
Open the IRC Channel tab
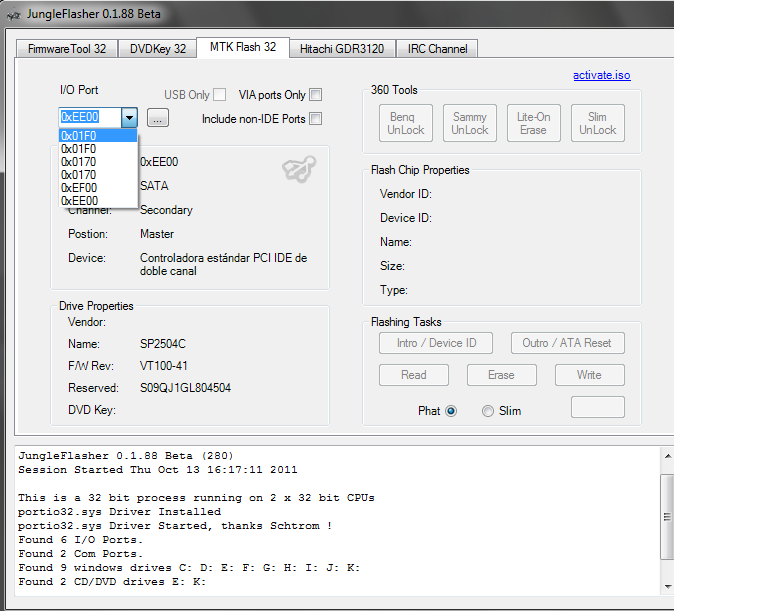(437, 49)
